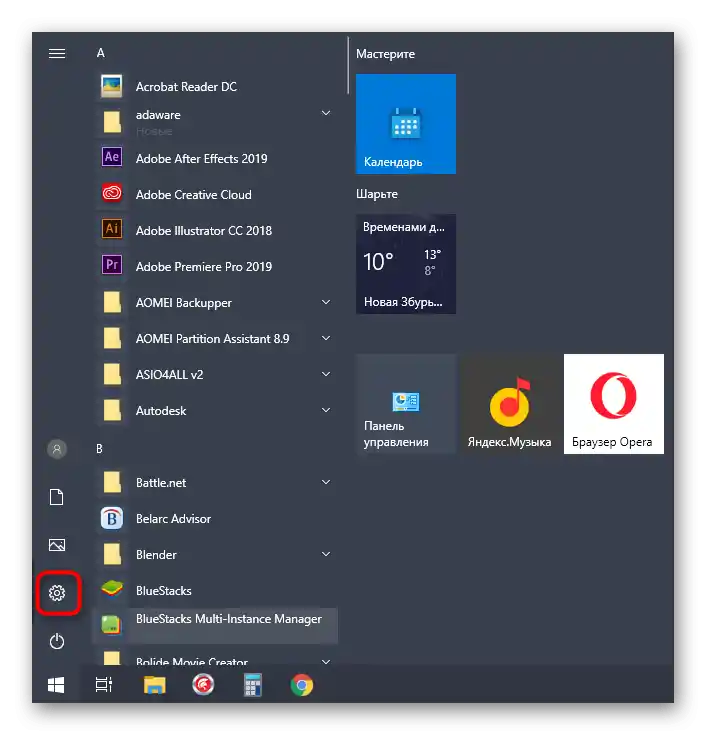Open the Documents icon in sidebar
The width and height of the screenshot is (706, 735).
click(x=57, y=497)
